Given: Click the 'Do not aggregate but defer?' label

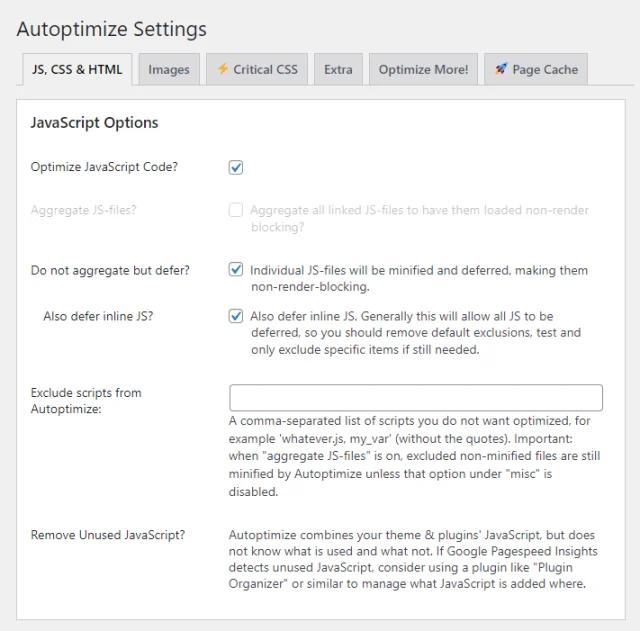Looking at the screenshot, I should (110, 270).
